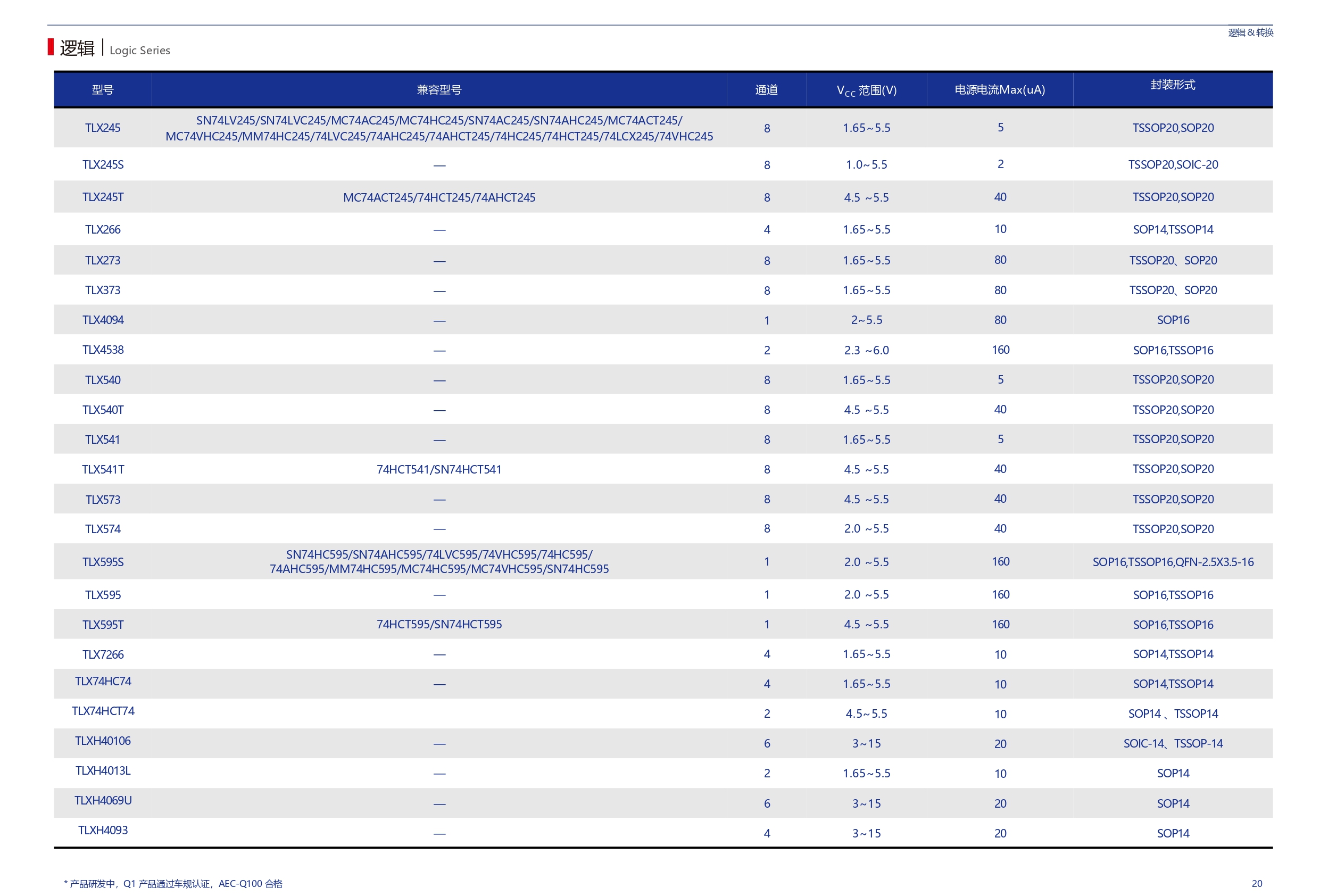Click 74HCT595/SN74HCT595 compatible text

(x=439, y=625)
